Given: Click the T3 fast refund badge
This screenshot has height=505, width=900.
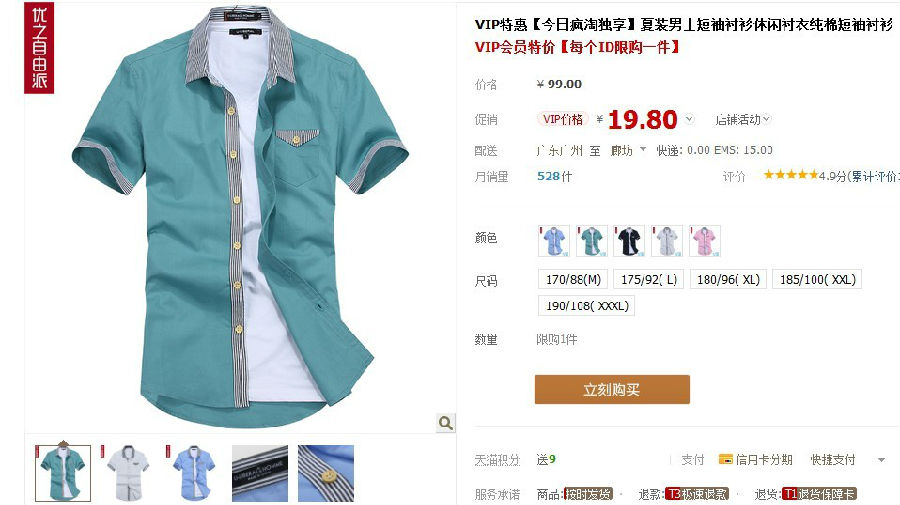Looking at the screenshot, I should [697, 494].
